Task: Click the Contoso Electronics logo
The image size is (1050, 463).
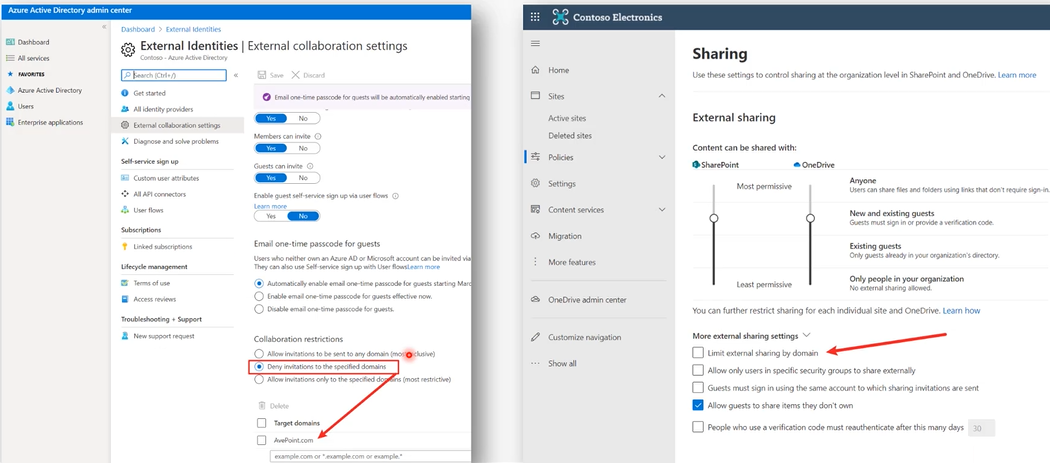Action: 560,17
